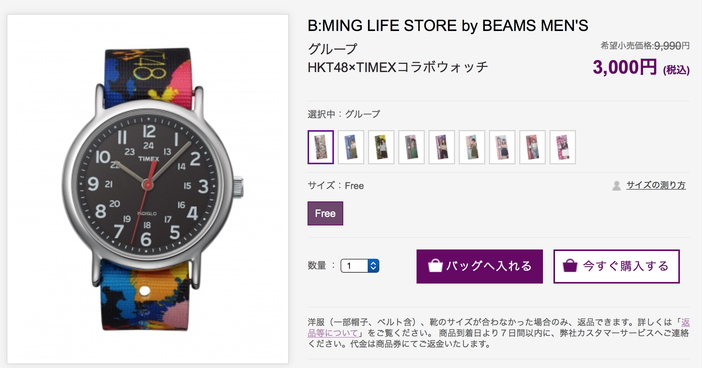Add item with バッグへ入れる button
Image resolution: width=702 pixels, height=368 pixels.
click(479, 266)
